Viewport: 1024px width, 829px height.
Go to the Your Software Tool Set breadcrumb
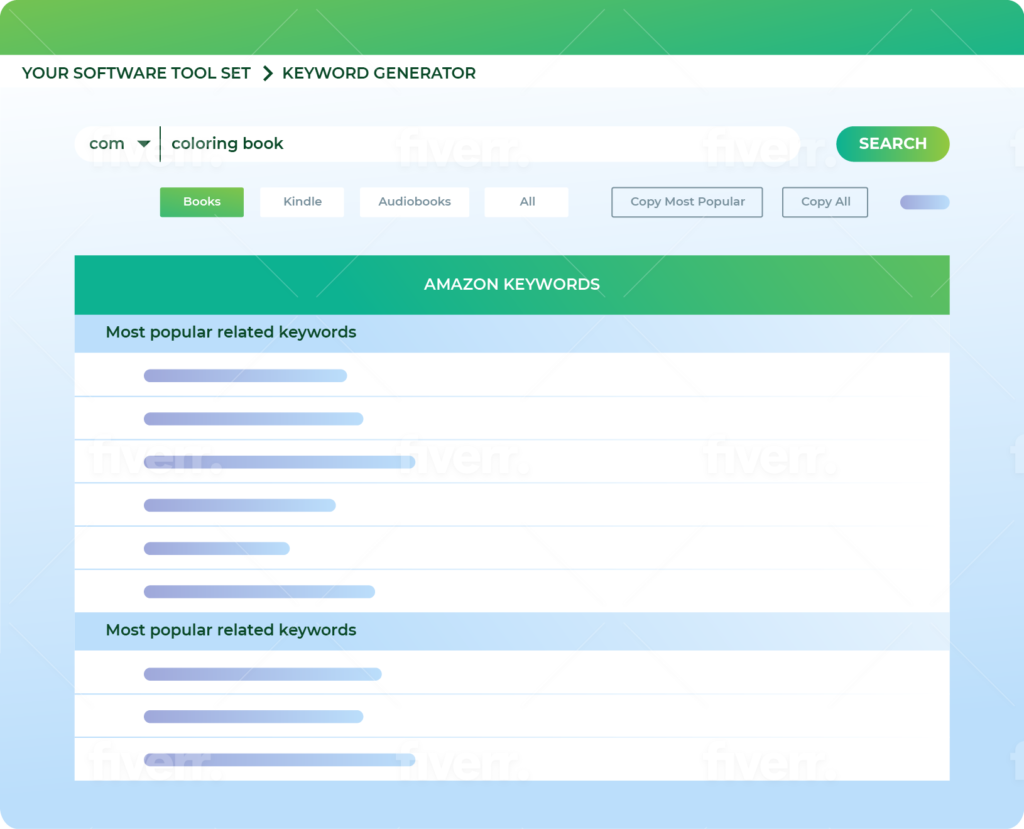pyautogui.click(x=136, y=73)
